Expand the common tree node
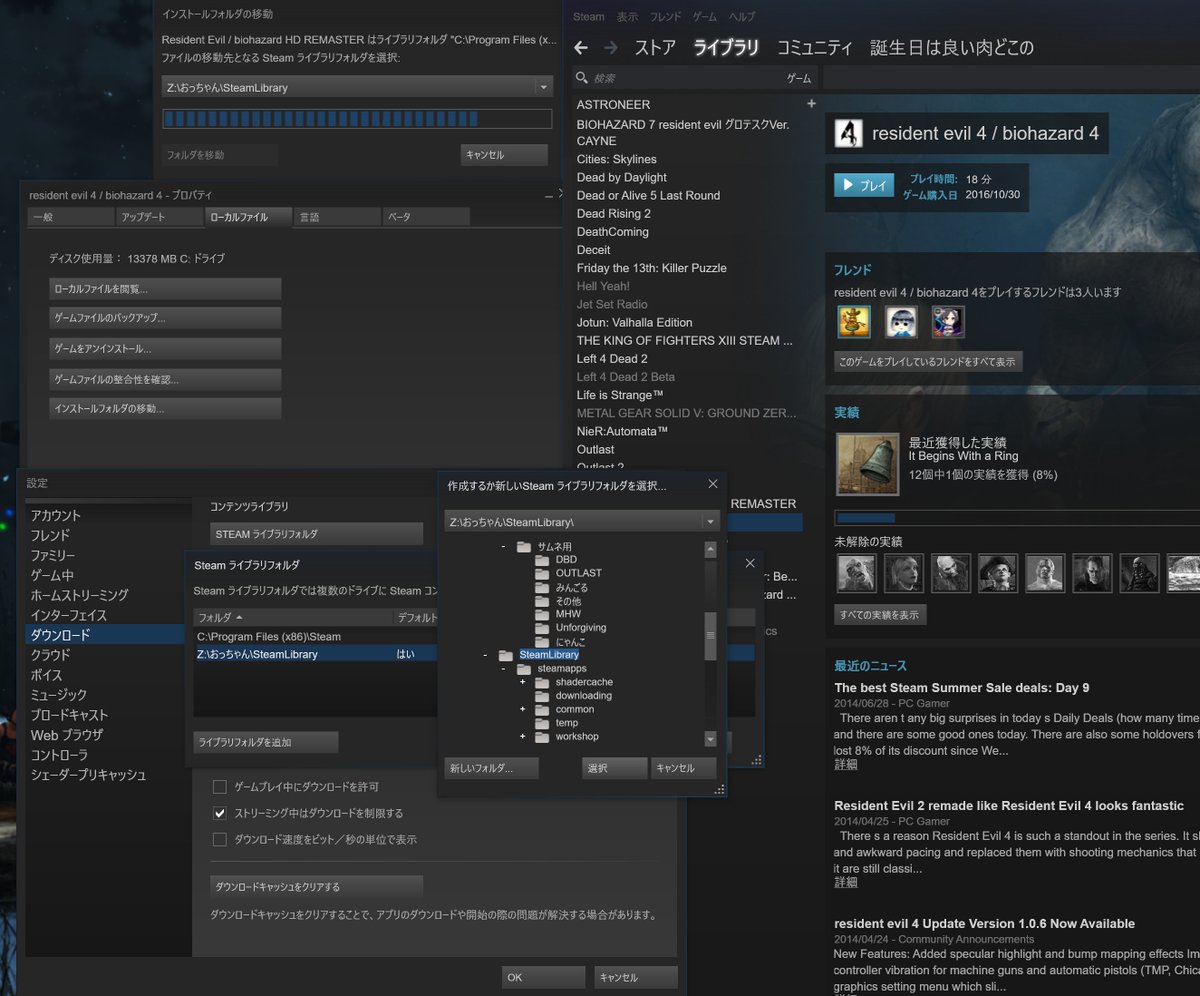1200x996 pixels. [x=522, y=709]
